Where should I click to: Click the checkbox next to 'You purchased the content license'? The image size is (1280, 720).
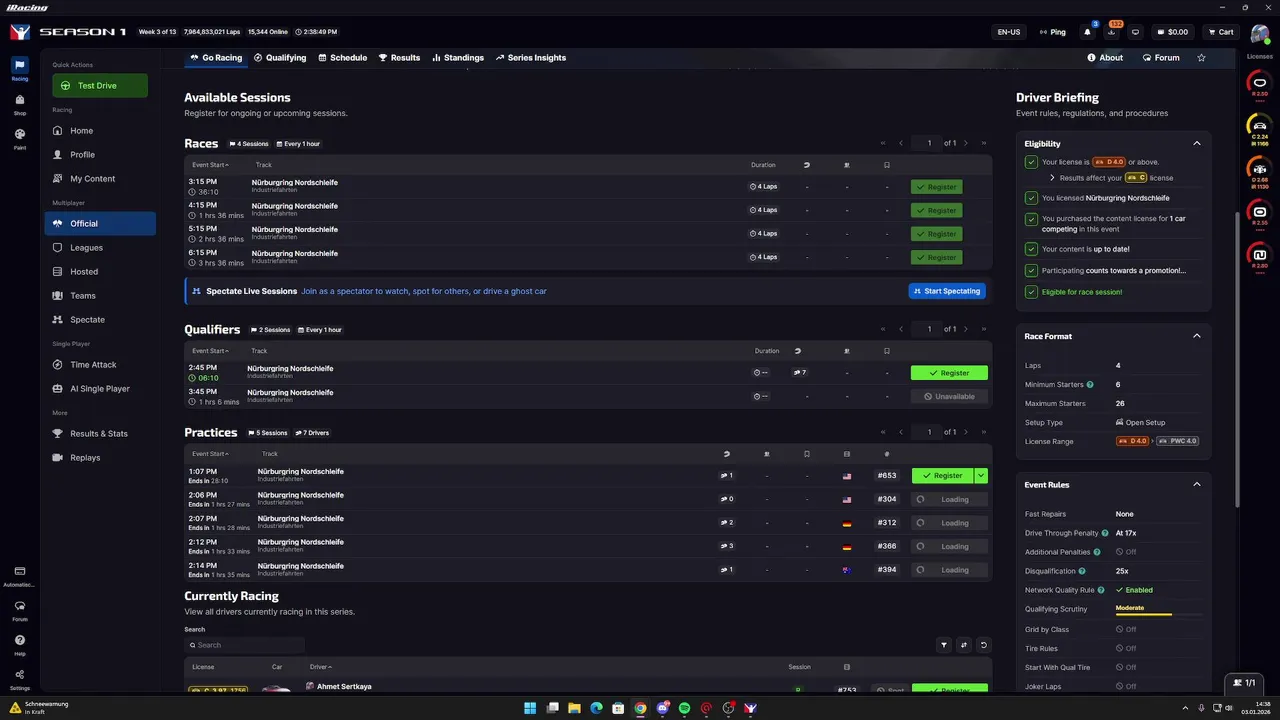(x=1031, y=219)
